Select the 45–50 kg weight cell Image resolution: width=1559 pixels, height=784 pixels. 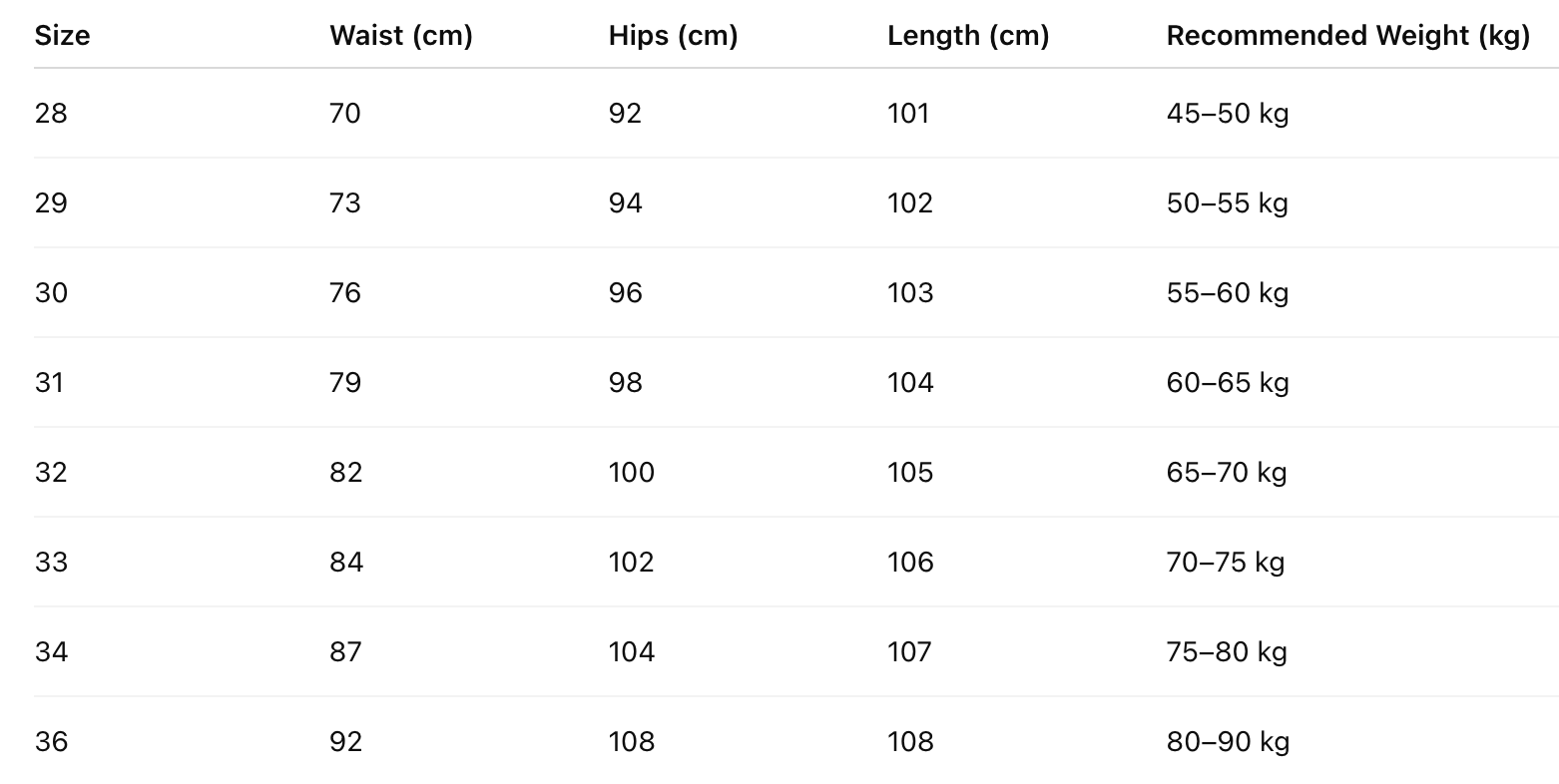point(1228,114)
